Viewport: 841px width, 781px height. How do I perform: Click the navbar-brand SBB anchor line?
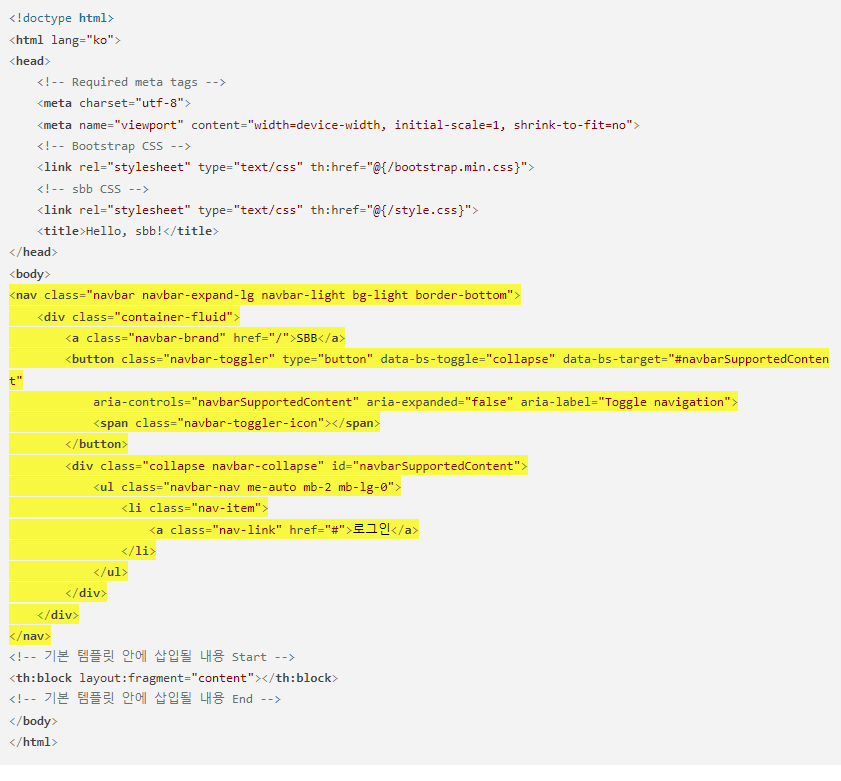tap(205, 338)
